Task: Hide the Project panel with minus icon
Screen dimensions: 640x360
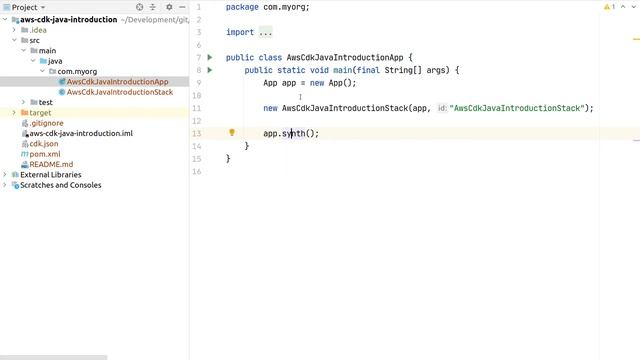Action: 182,7
